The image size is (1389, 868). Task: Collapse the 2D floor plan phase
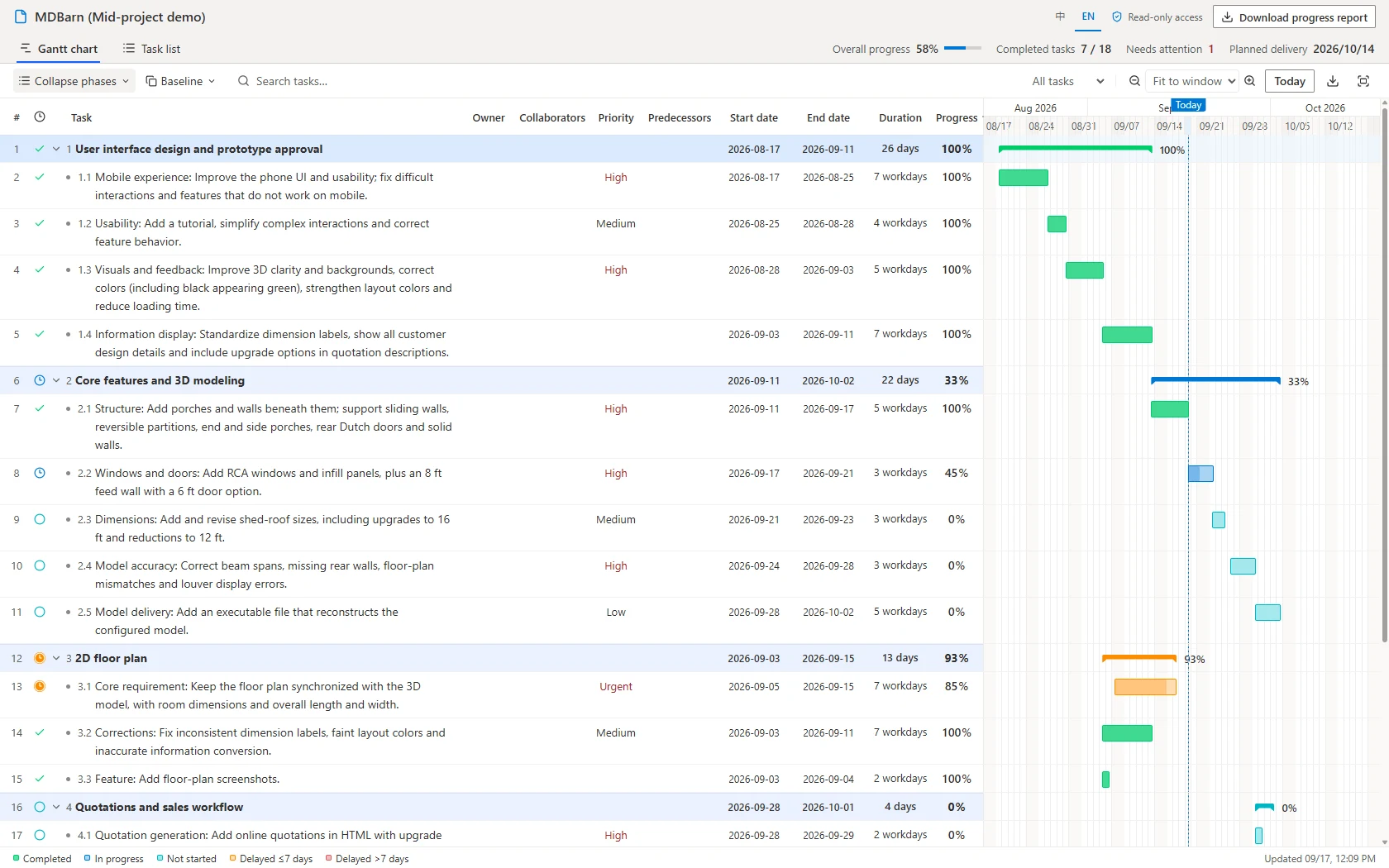(56, 658)
